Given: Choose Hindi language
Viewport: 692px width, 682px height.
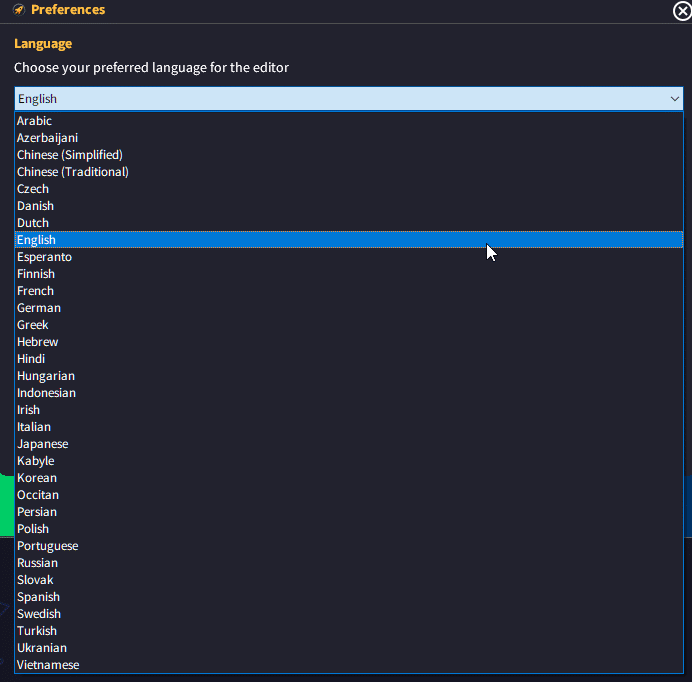Looking at the screenshot, I should coord(349,358).
